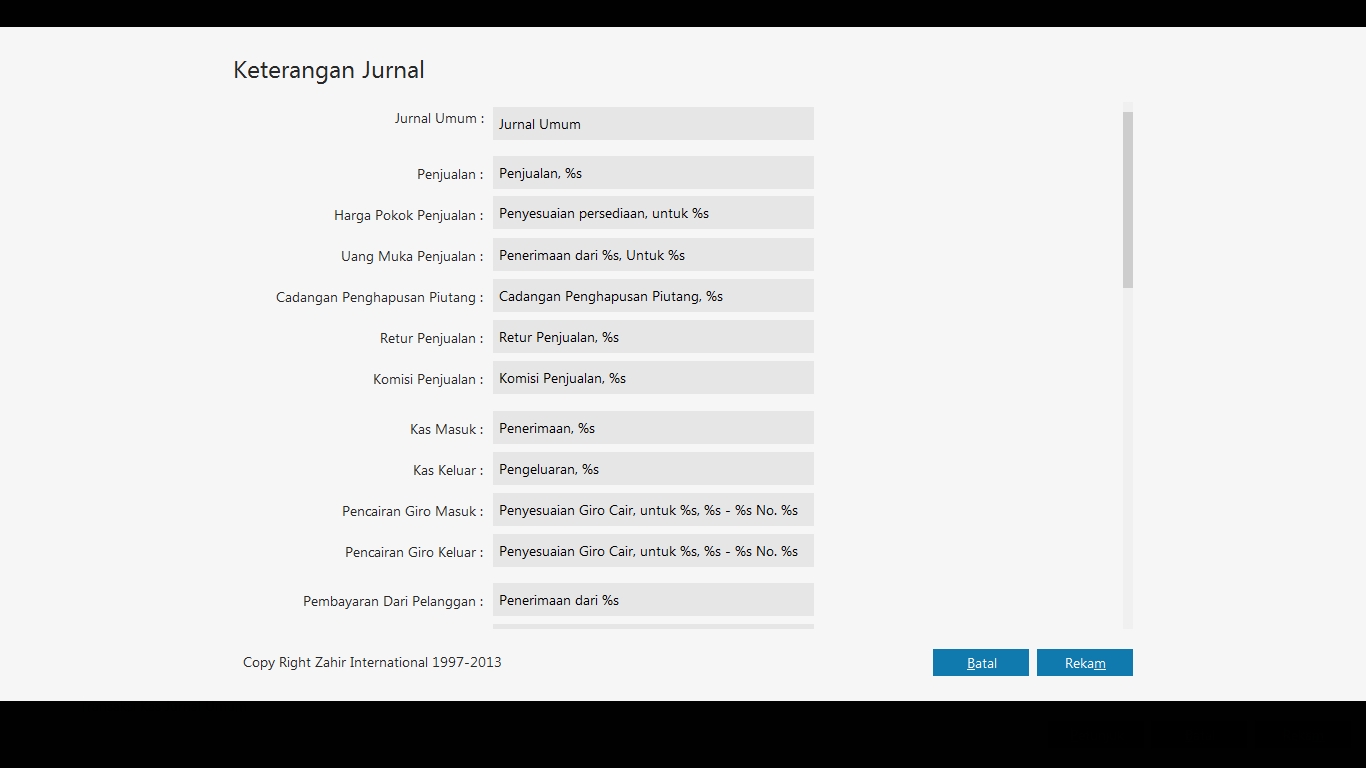
Task: Click the 'Retur Penjualan :' label
Action: tap(431, 338)
